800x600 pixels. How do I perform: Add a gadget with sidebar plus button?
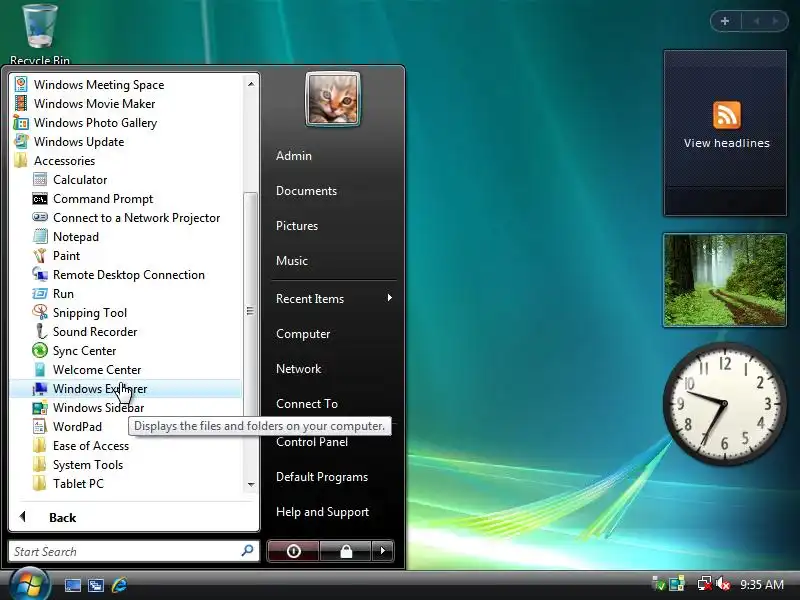[x=725, y=21]
